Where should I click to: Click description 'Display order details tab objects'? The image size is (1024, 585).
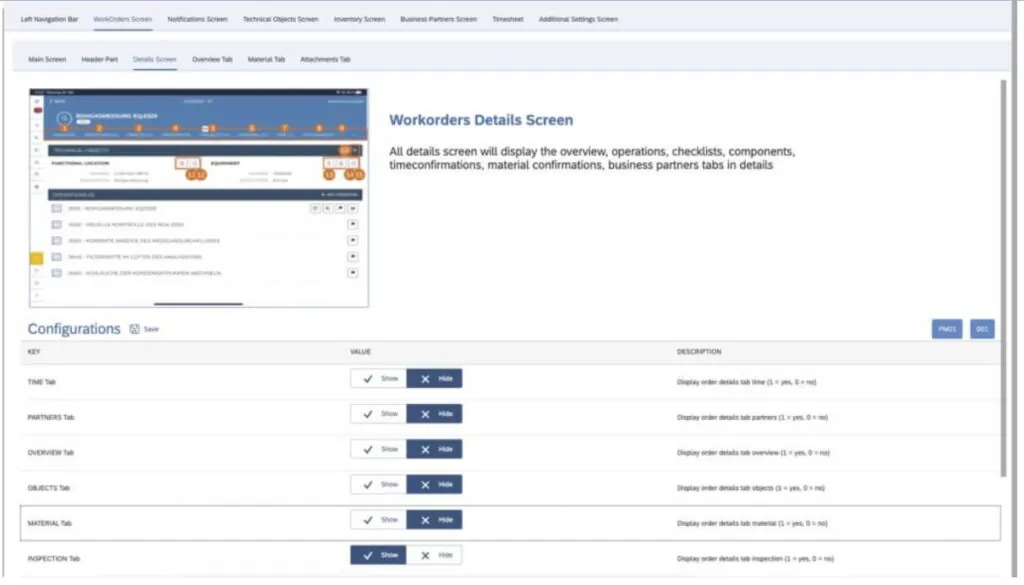point(750,488)
